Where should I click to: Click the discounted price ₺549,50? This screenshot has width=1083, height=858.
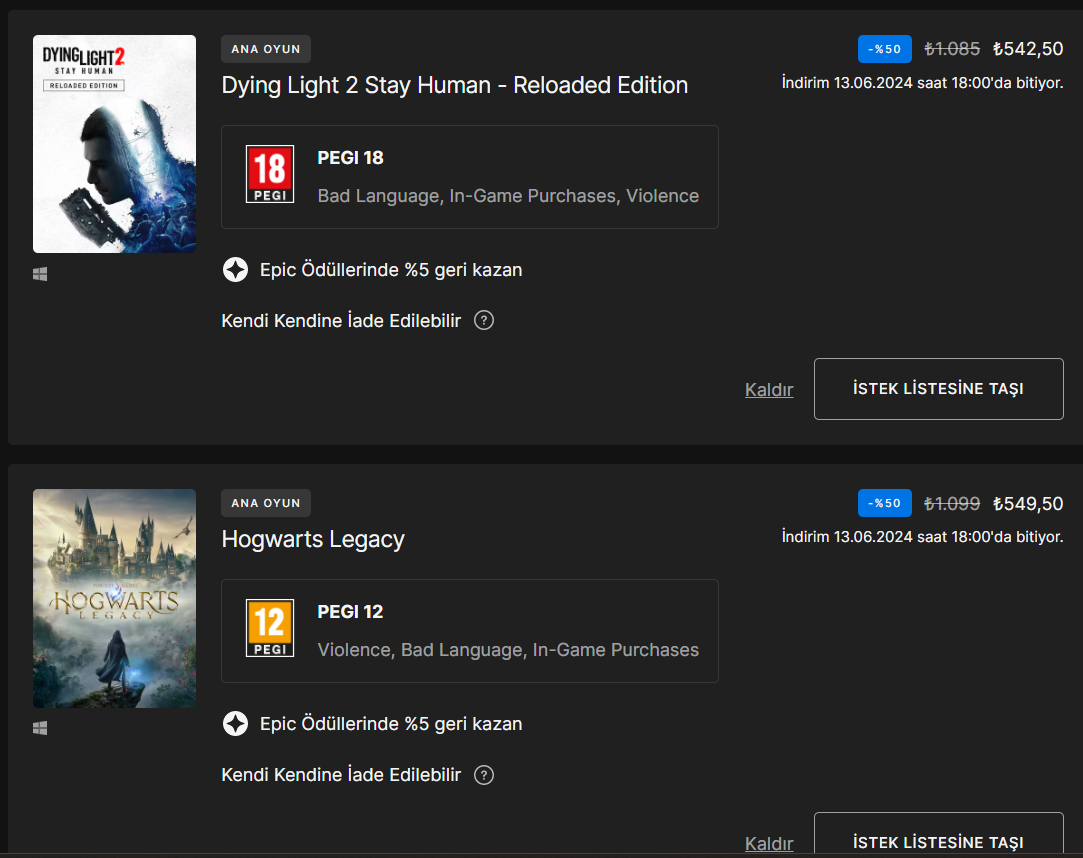click(x=1028, y=504)
